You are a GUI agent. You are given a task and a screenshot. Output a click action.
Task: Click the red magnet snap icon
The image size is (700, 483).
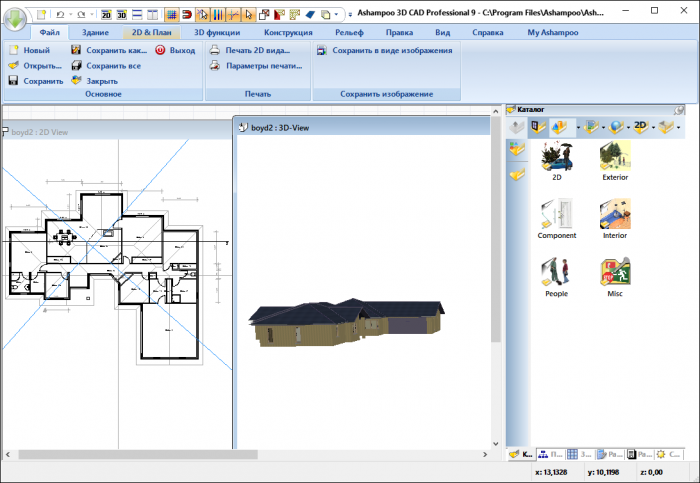185,15
